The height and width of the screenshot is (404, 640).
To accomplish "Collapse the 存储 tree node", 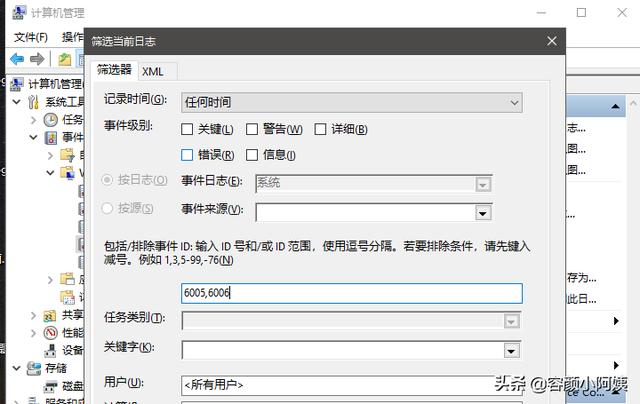I will 16,368.
